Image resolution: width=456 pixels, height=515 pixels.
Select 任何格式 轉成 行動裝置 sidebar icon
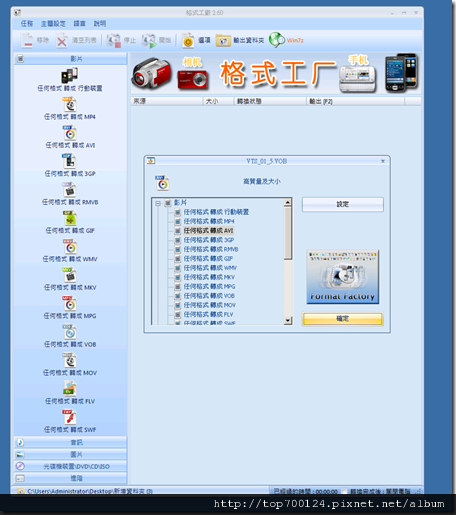pyautogui.click(x=69, y=75)
